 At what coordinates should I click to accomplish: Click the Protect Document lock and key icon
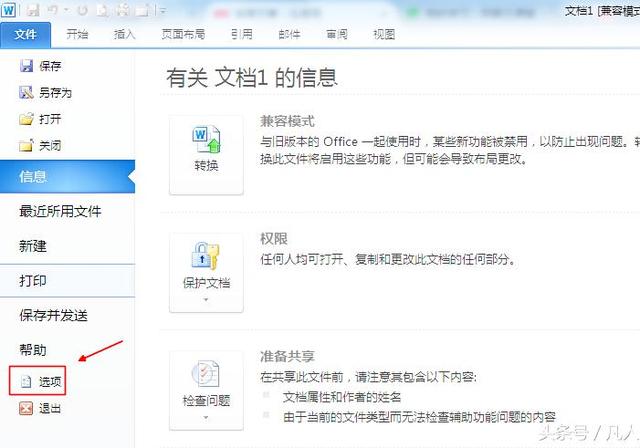[206, 256]
